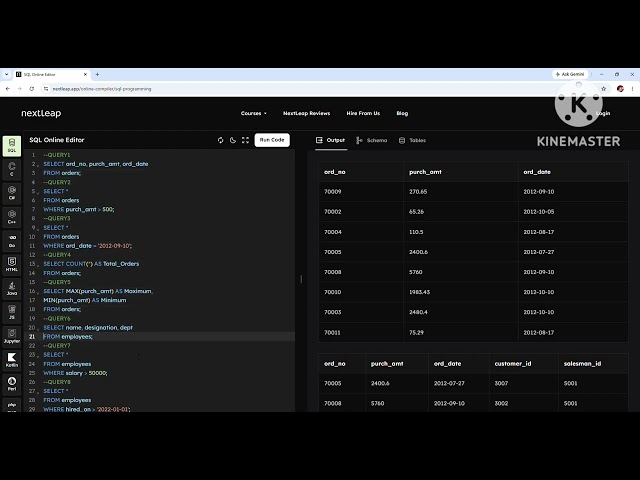This screenshot has height=480, width=640.
Task: Select the SQL language icon in sidebar
Action: coord(12,146)
